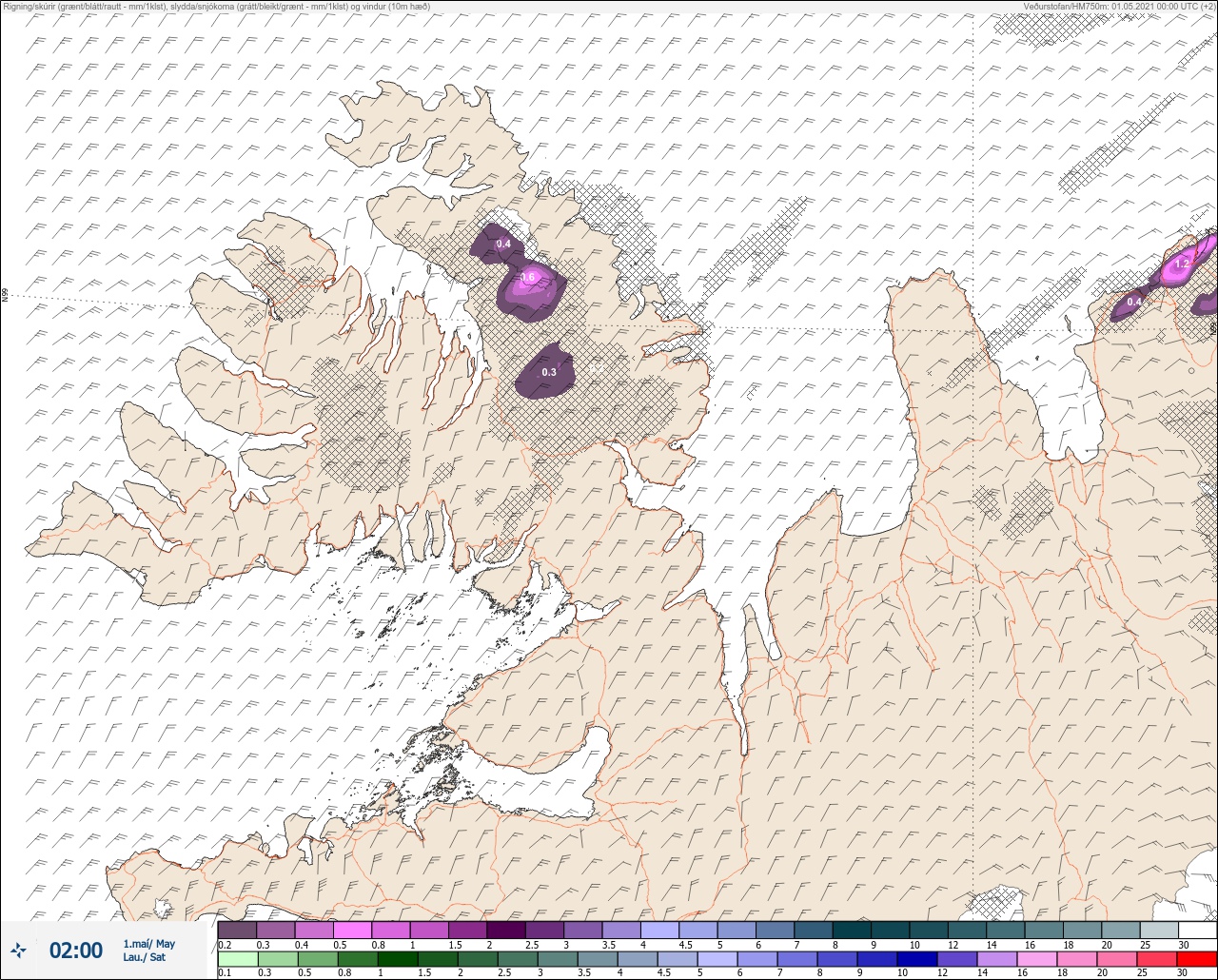
Task: Select the '1.maí/ May' date label
Action: tap(149, 944)
